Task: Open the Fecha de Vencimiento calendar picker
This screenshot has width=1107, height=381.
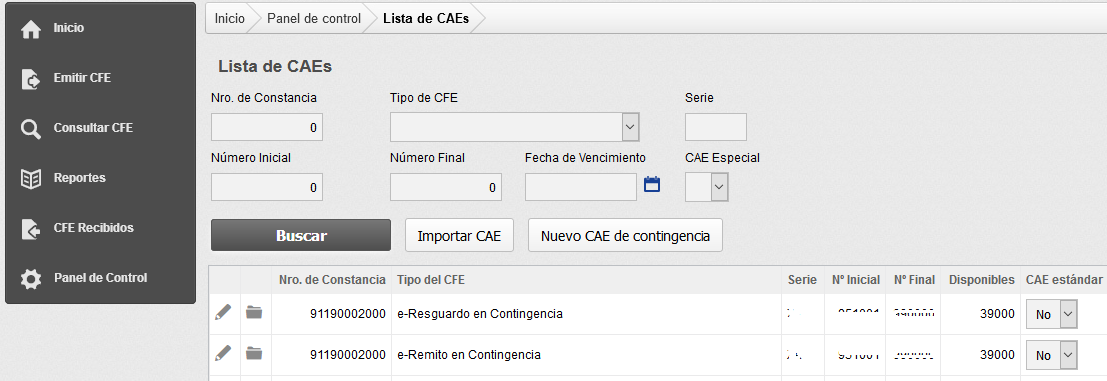Action: (652, 186)
